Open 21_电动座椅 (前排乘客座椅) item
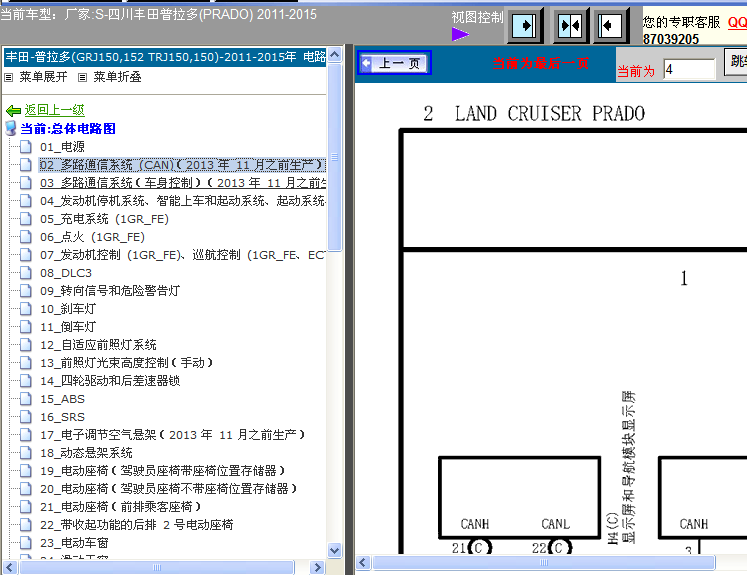The image size is (747, 575). [x=121, y=507]
